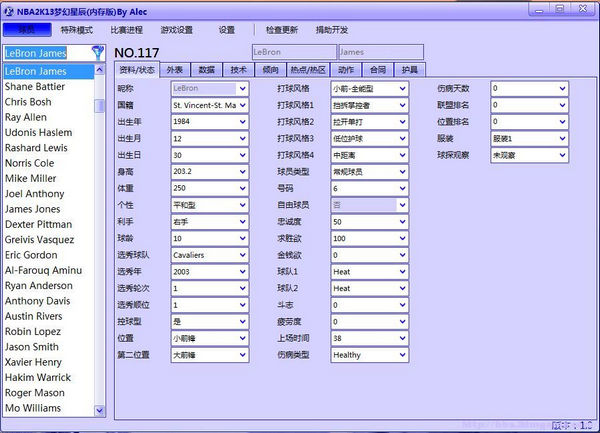The image size is (600, 433).
Task: Select Norris Cole in player list
Action: click(48, 163)
